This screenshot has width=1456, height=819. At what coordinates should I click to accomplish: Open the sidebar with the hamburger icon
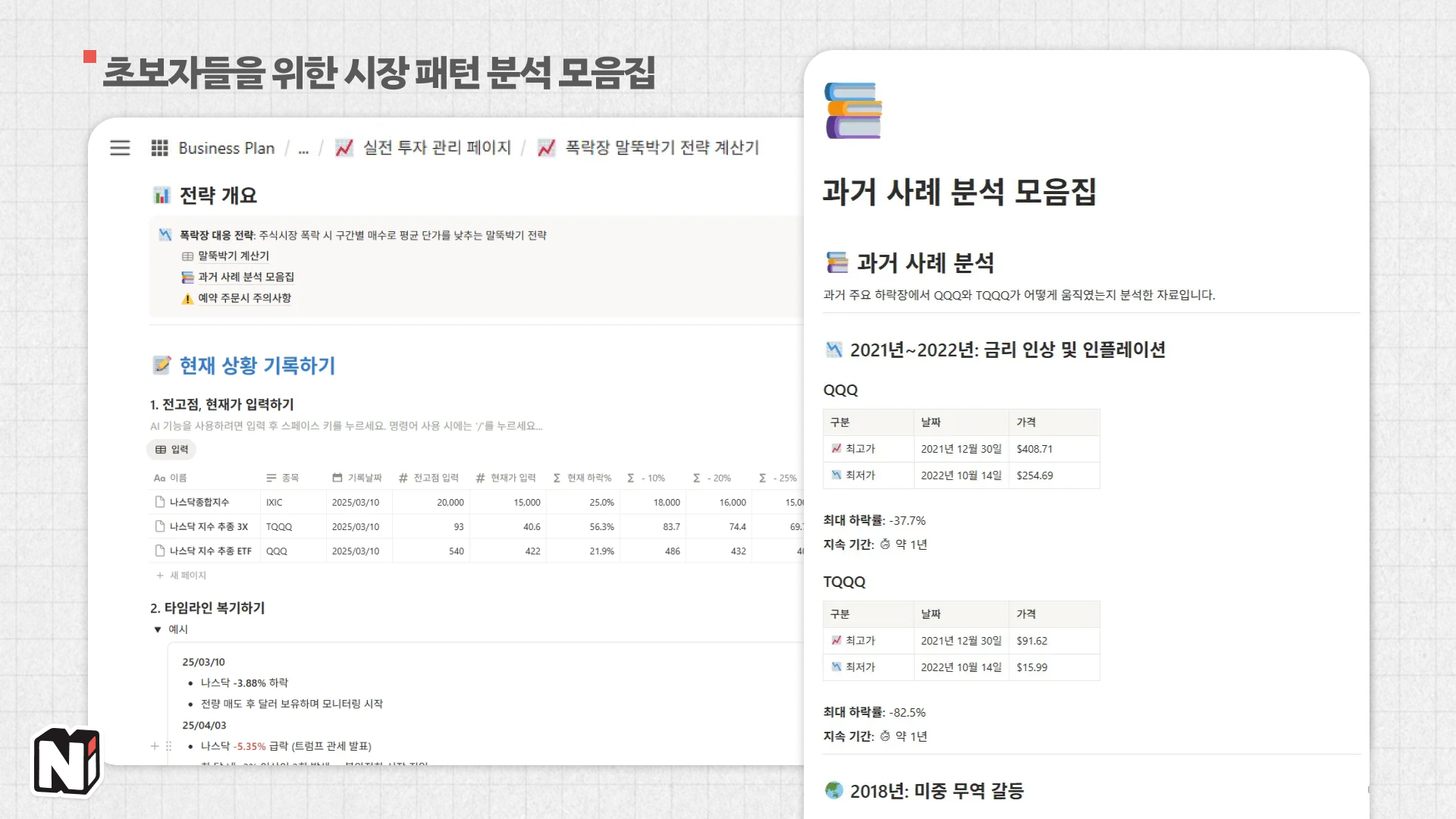[x=120, y=148]
